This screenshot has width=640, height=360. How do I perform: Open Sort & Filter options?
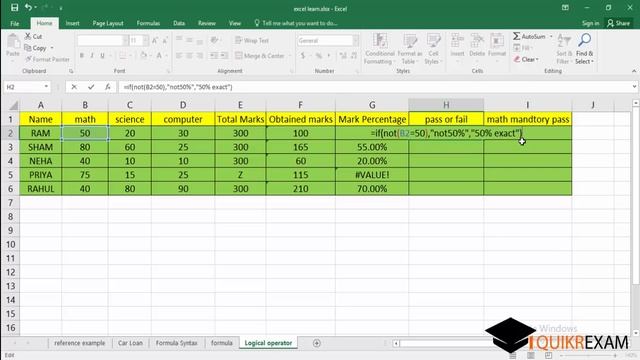pyautogui.click(x=564, y=49)
